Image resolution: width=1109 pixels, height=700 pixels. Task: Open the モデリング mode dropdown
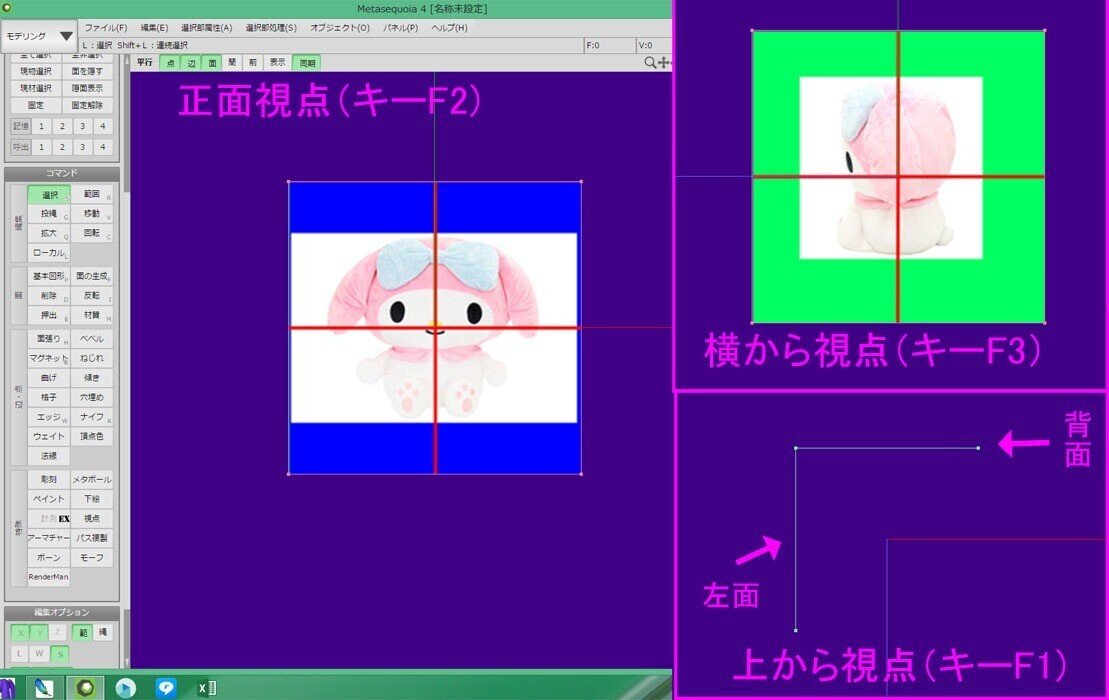[x=40, y=33]
